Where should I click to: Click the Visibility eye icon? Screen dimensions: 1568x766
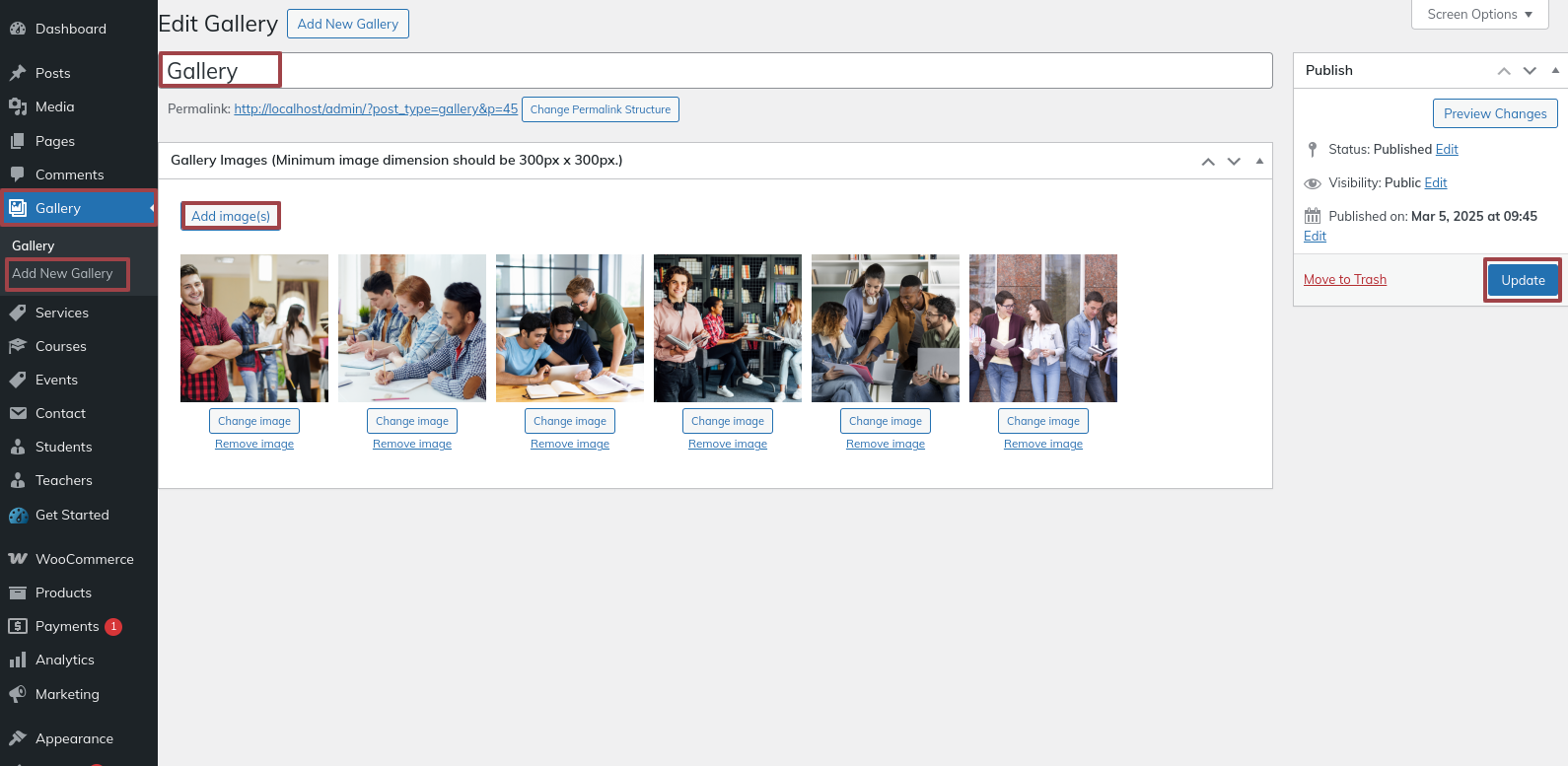1313,183
